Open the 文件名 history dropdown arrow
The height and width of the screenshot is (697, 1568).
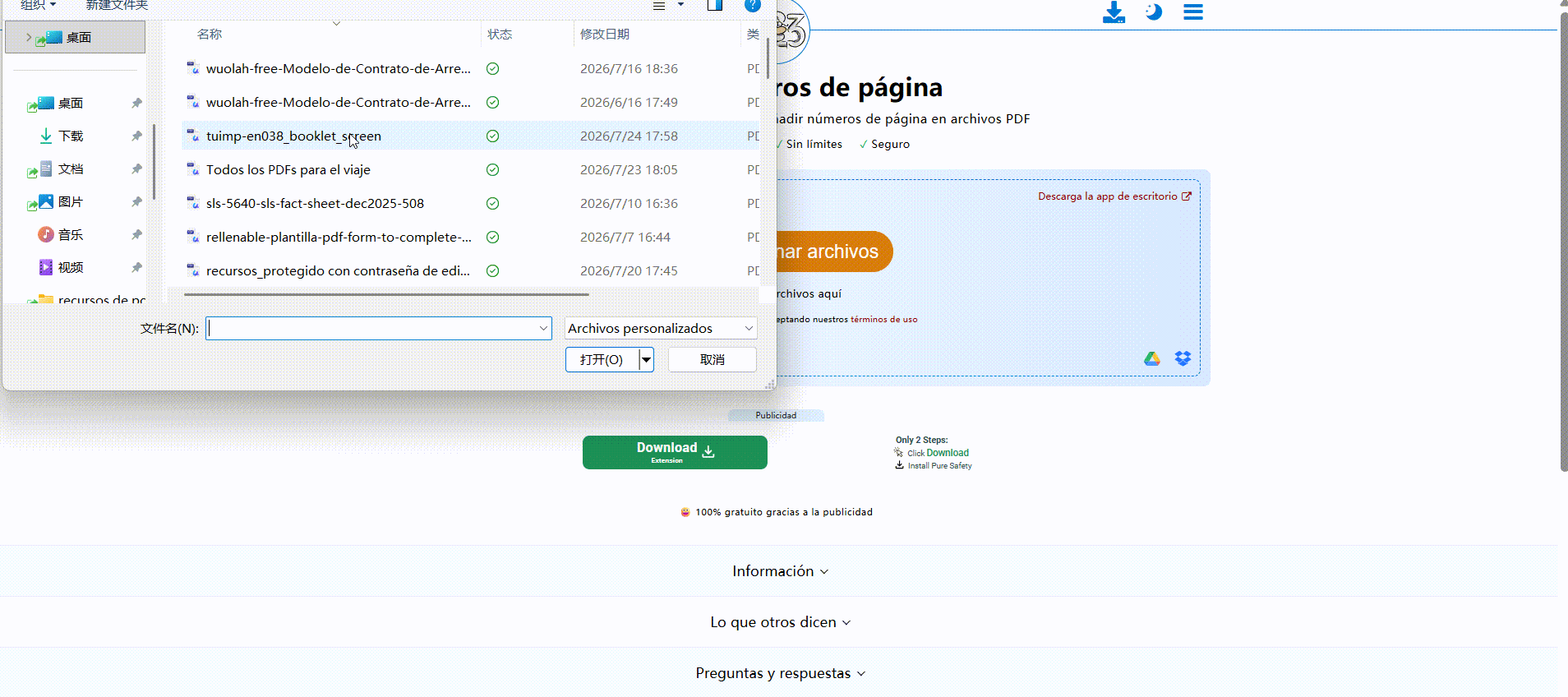tap(543, 328)
